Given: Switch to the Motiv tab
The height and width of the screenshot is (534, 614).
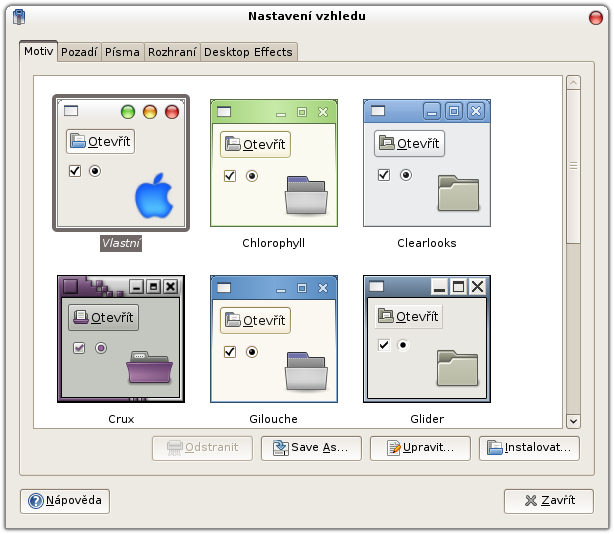Looking at the screenshot, I should (38, 51).
